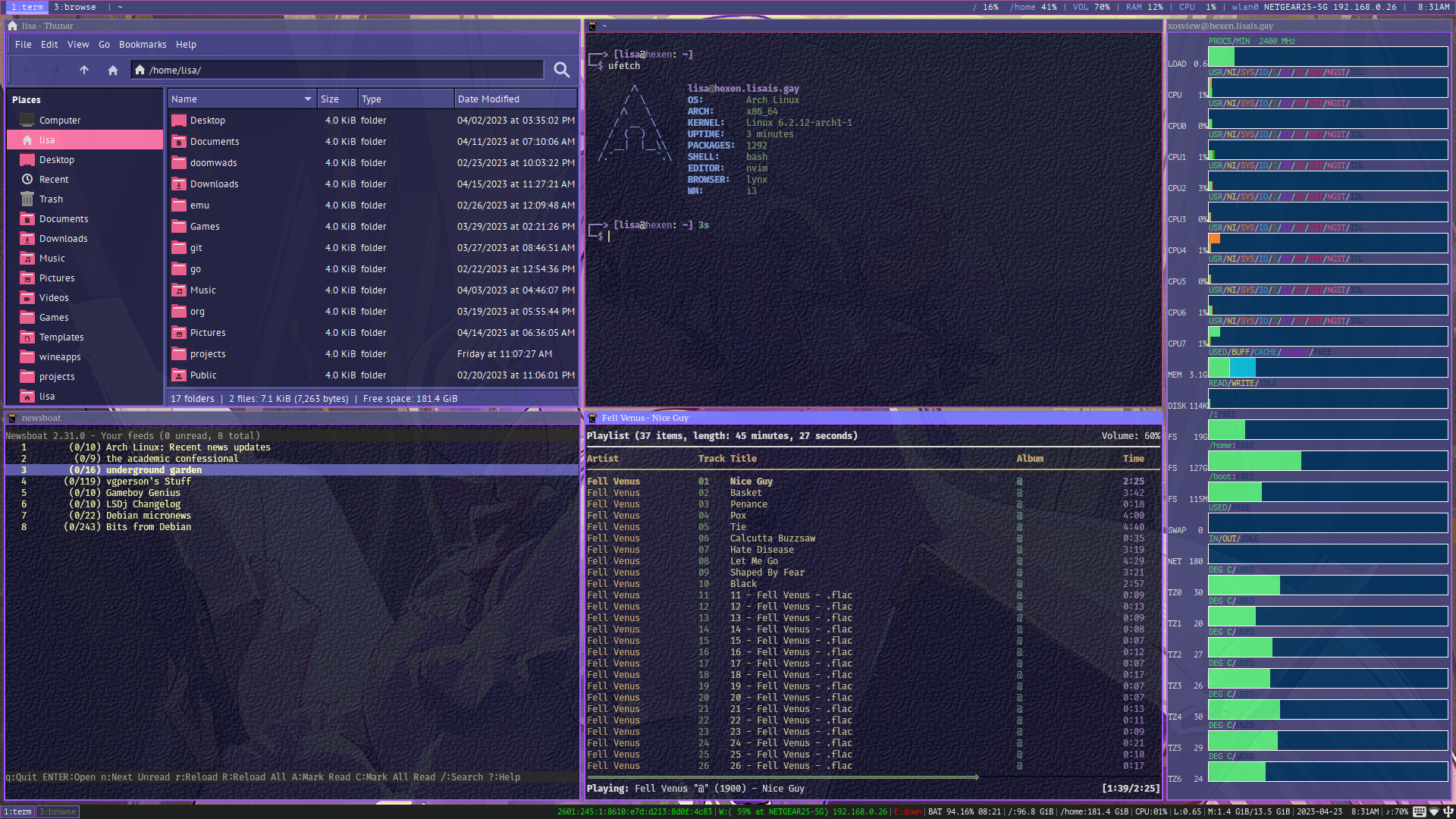Viewport: 1456px width, 819px height.
Task: Select the underground garden feed in newsboat
Action: click(153, 470)
